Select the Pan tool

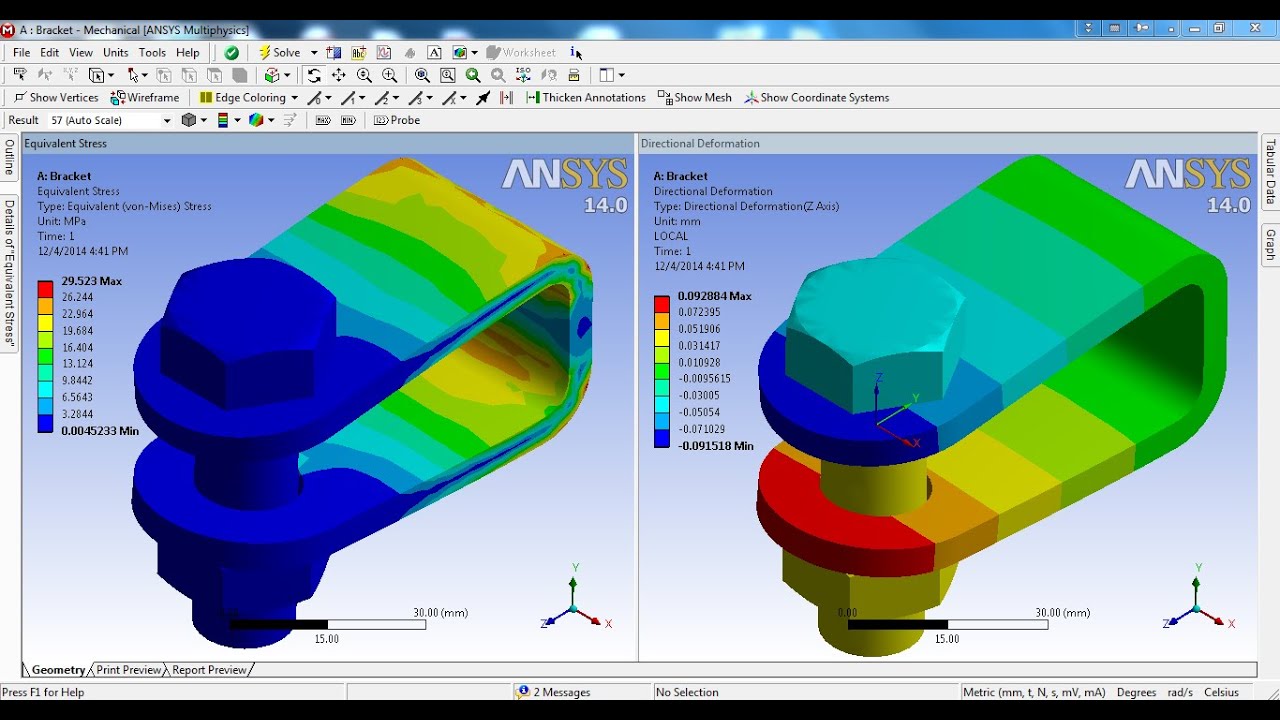tap(339, 75)
